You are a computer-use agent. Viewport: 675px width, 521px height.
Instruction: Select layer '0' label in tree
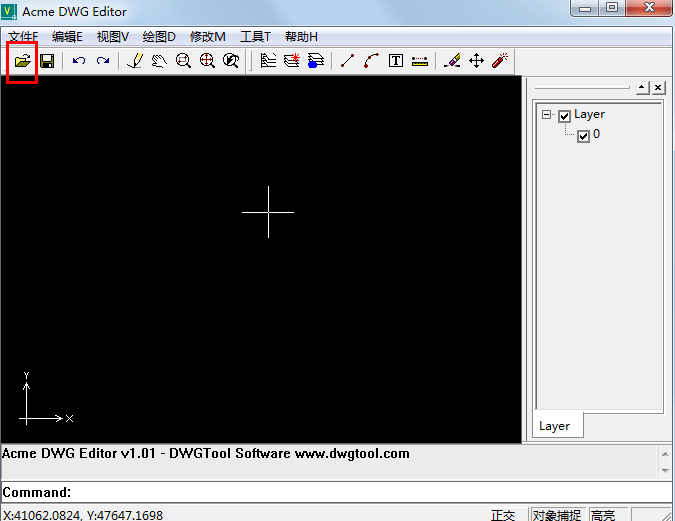(596, 134)
